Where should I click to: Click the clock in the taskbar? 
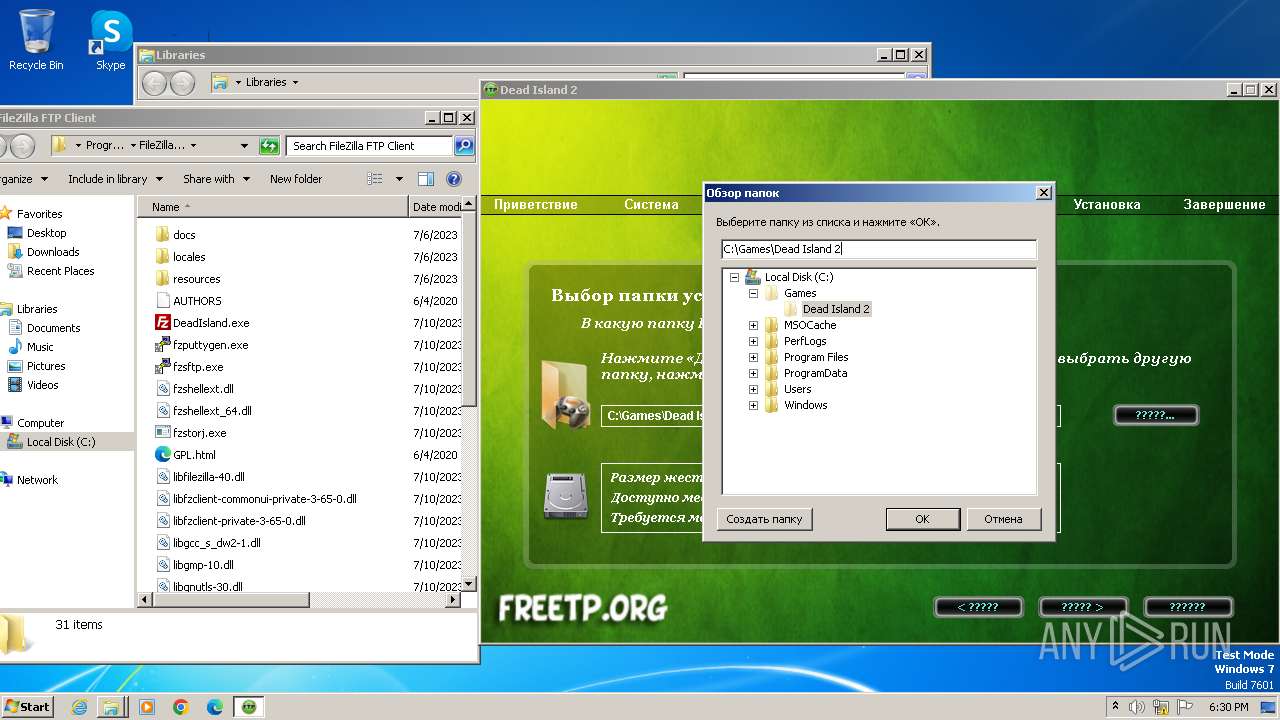click(1228, 707)
